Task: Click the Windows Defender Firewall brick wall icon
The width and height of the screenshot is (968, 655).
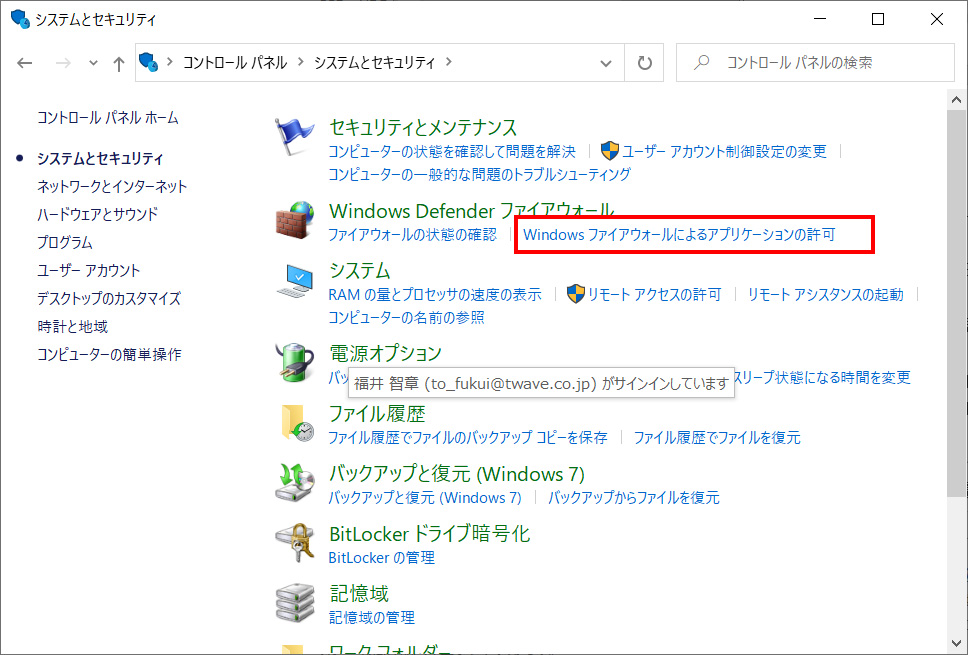Action: (294, 220)
